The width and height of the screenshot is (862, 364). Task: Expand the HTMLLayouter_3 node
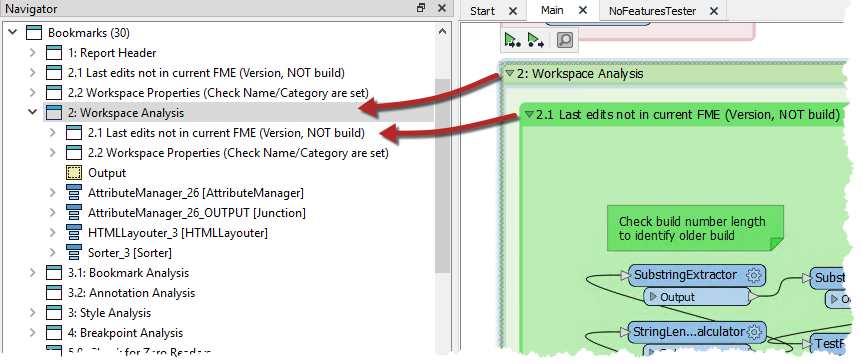[53, 233]
